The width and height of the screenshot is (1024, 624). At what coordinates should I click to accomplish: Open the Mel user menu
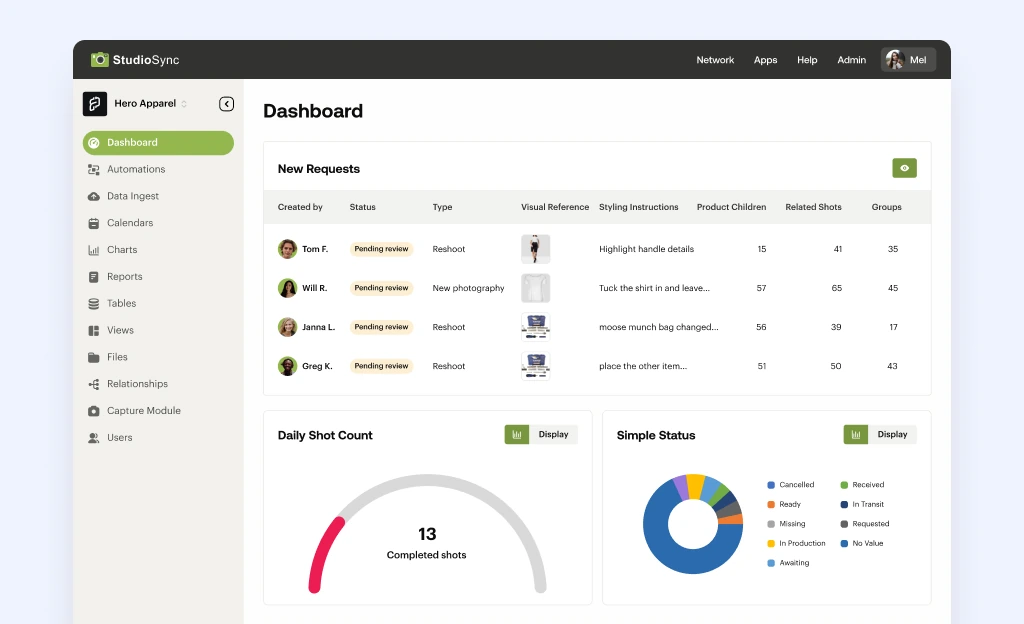point(908,59)
